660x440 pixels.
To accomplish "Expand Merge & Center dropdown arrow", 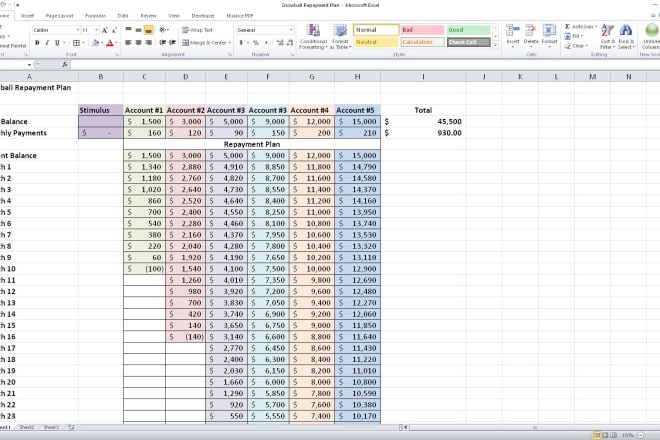I will [x=229, y=43].
